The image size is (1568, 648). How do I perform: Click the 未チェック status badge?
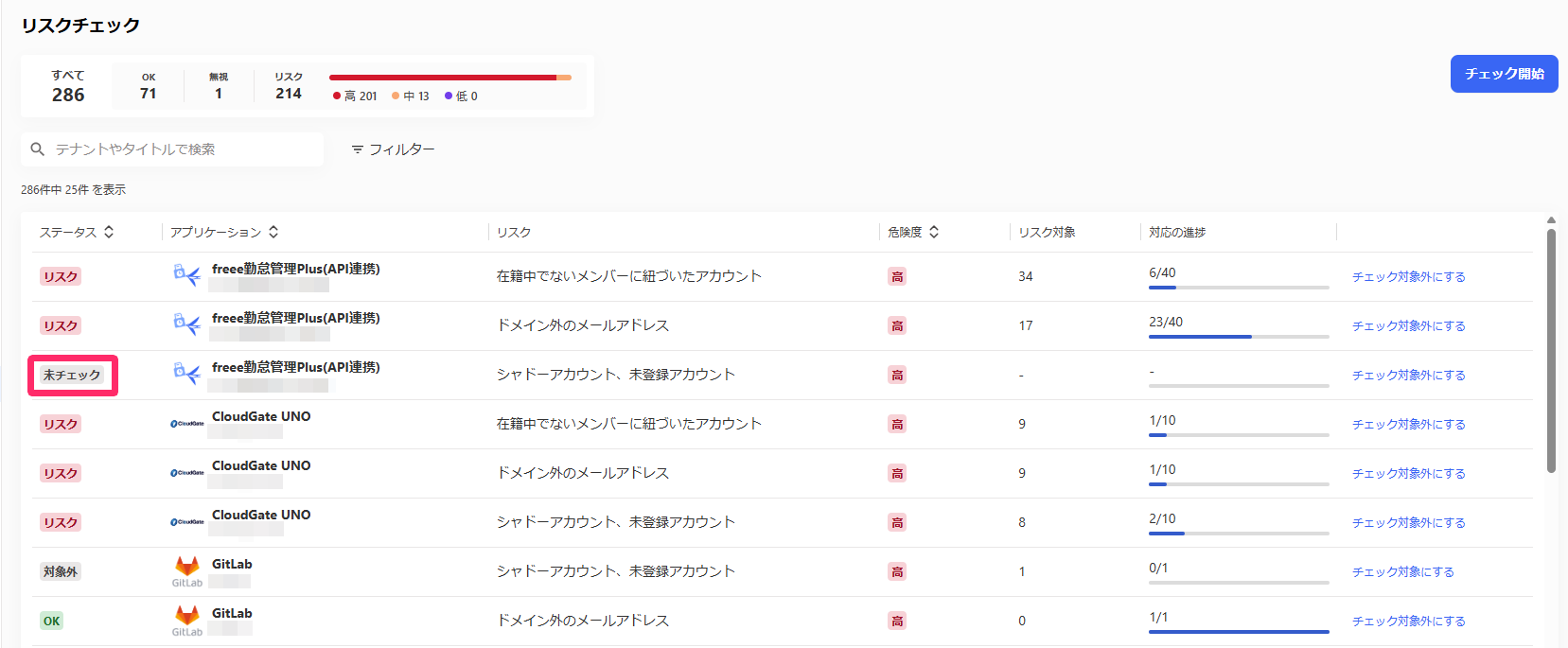[x=72, y=375]
